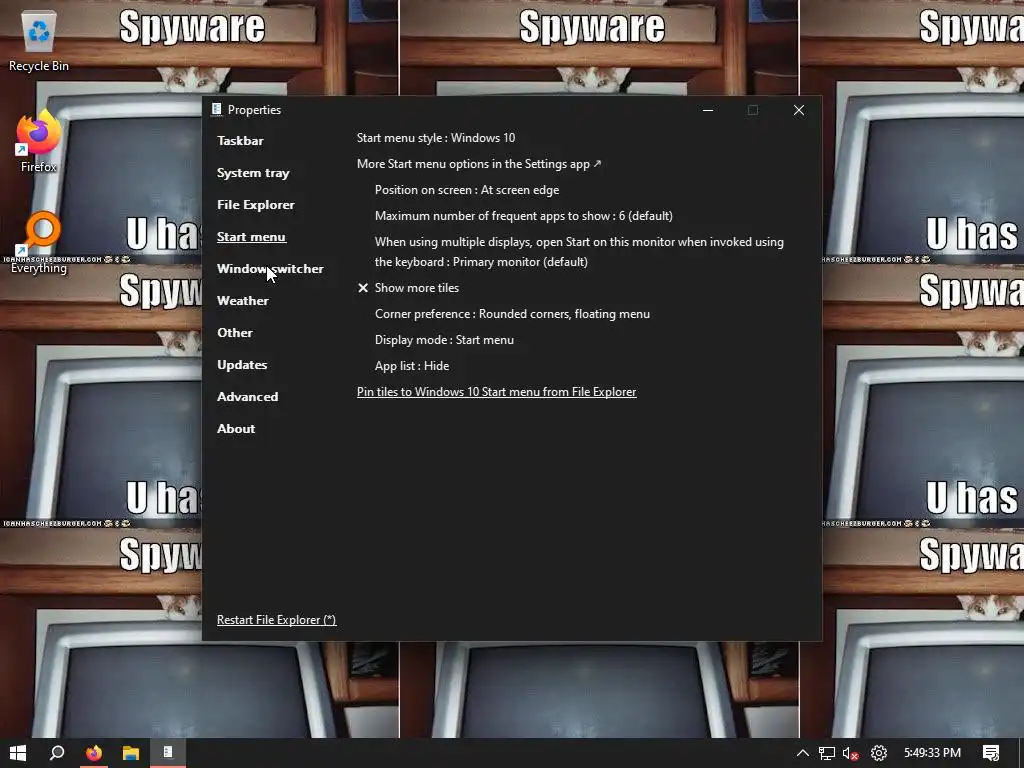This screenshot has height=768, width=1024.
Task: Switch to the Taskbar section
Action: pyautogui.click(x=240, y=141)
